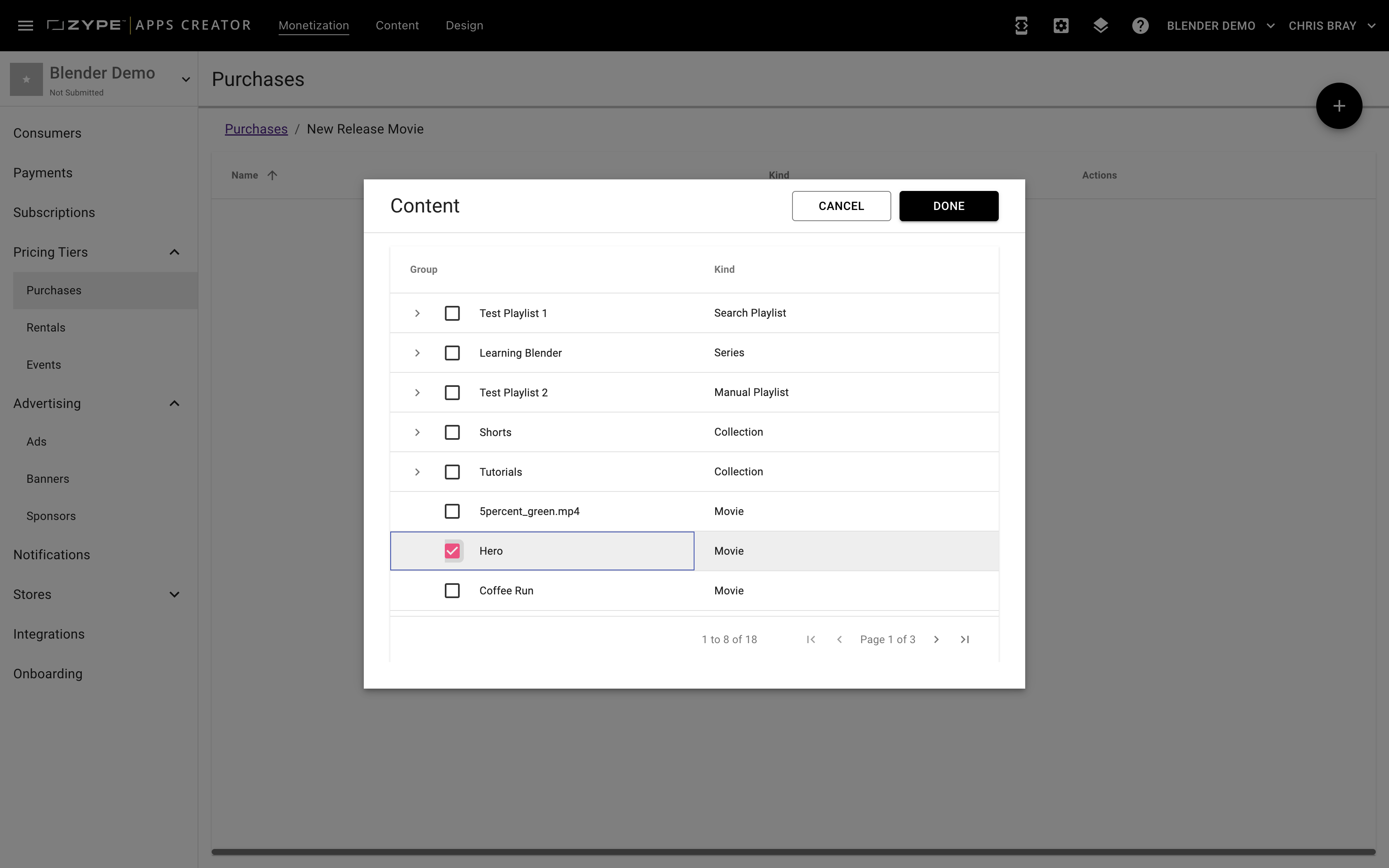Expand the Test Playlist 1 row
Image resolution: width=1389 pixels, height=868 pixels.
tap(417, 313)
